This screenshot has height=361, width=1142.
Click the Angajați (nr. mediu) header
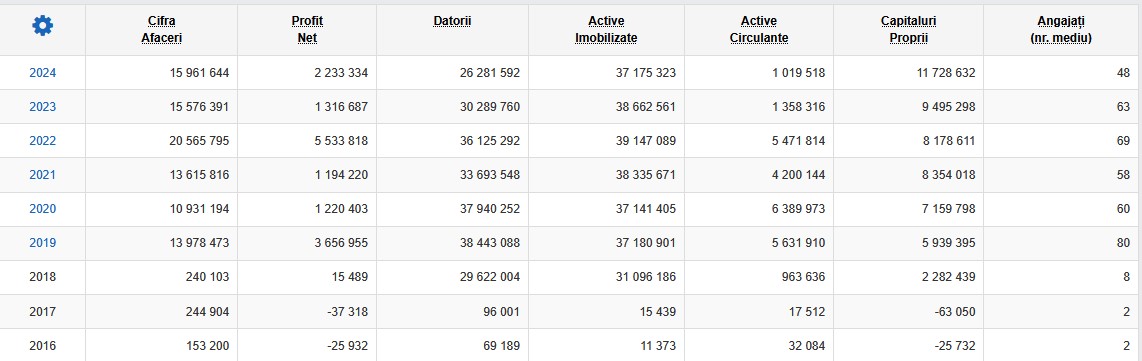(x=1061, y=30)
